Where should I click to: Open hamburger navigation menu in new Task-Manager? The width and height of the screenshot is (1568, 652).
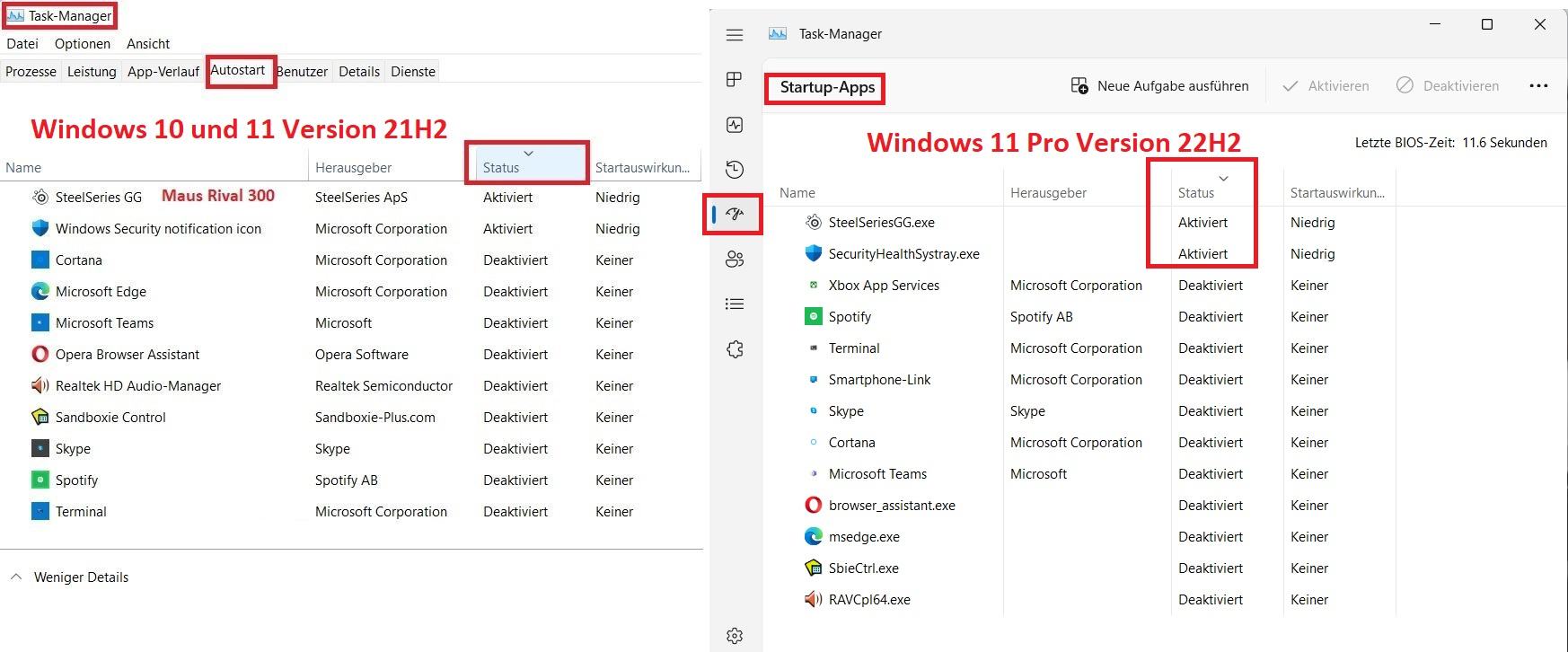pyautogui.click(x=735, y=35)
